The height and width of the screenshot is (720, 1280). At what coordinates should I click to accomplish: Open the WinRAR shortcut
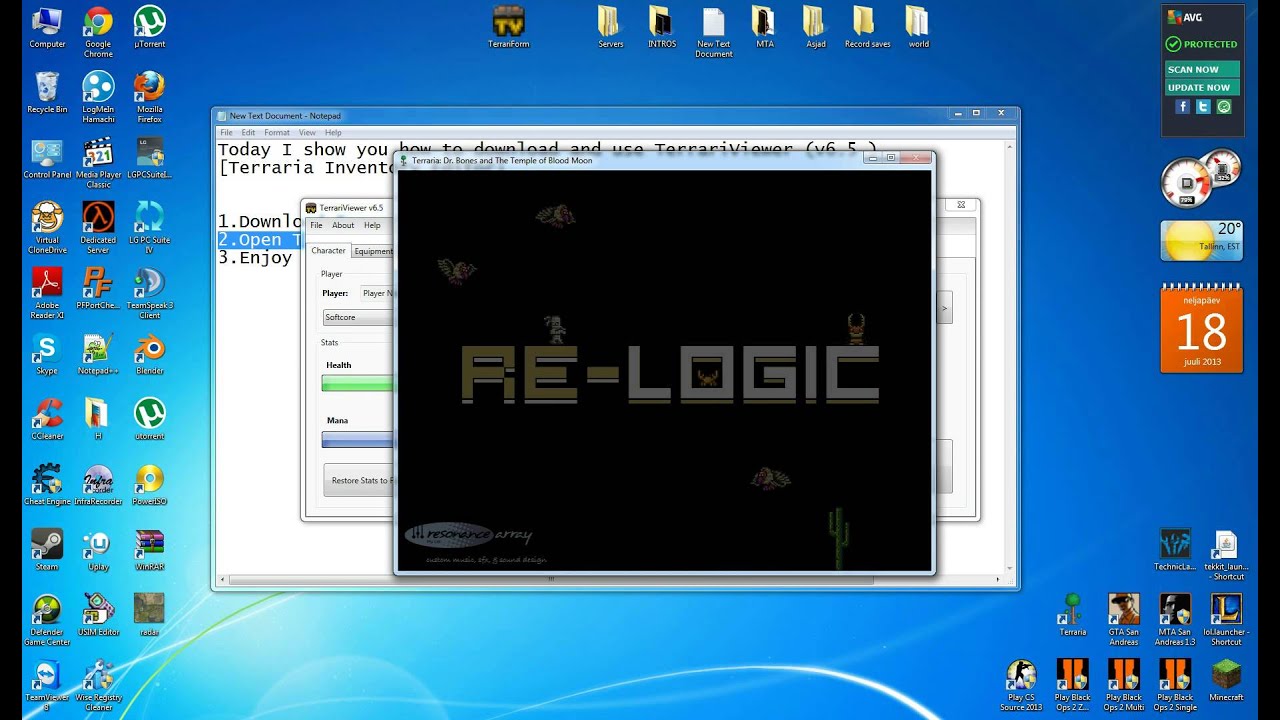150,550
